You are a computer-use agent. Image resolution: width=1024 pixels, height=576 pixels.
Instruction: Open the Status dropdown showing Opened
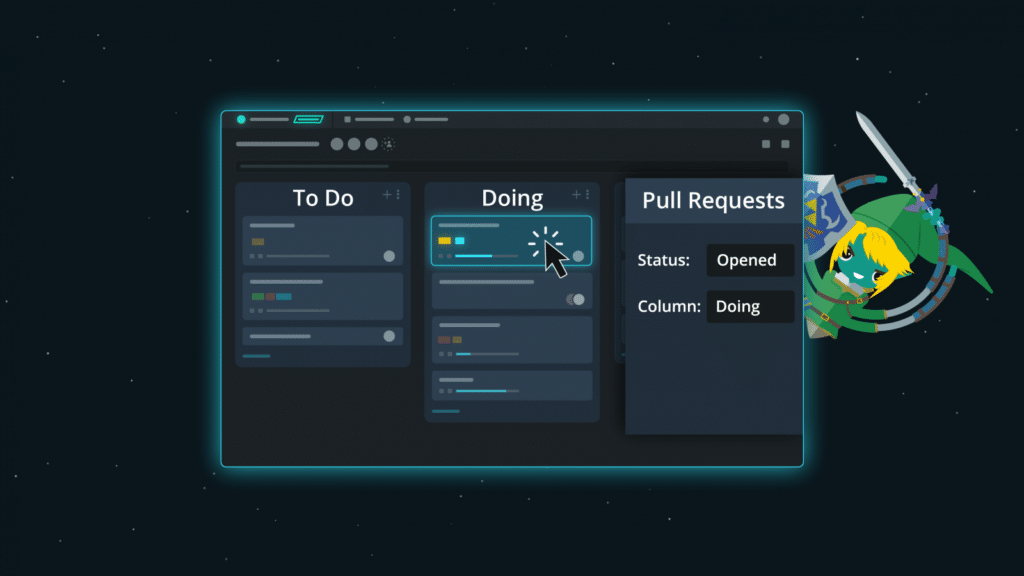point(750,260)
